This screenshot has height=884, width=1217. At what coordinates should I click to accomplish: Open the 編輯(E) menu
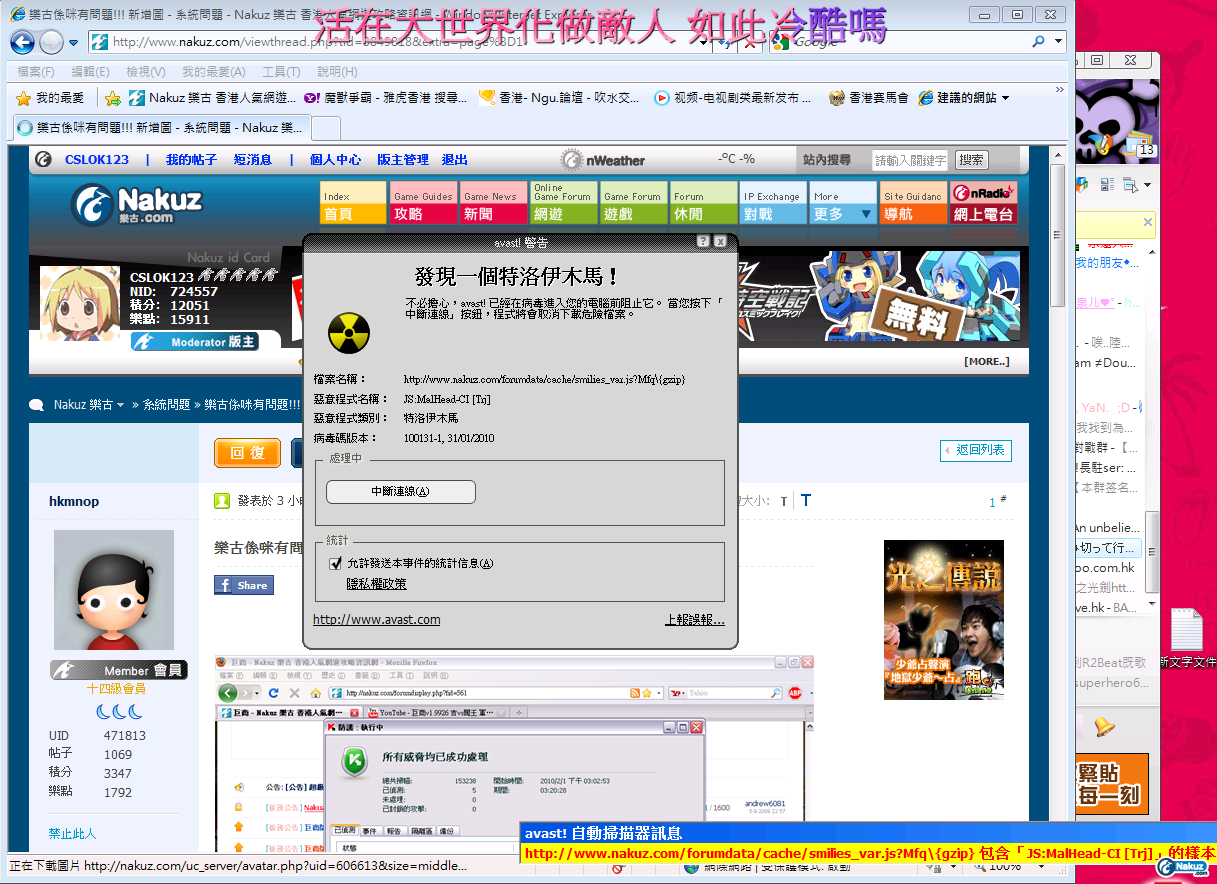(x=90, y=72)
